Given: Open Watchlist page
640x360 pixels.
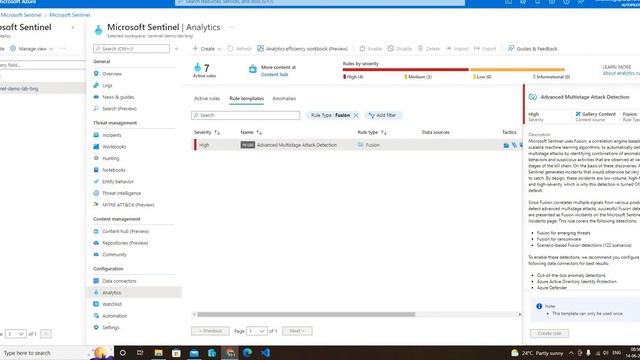Looking at the screenshot, I should point(111,304).
